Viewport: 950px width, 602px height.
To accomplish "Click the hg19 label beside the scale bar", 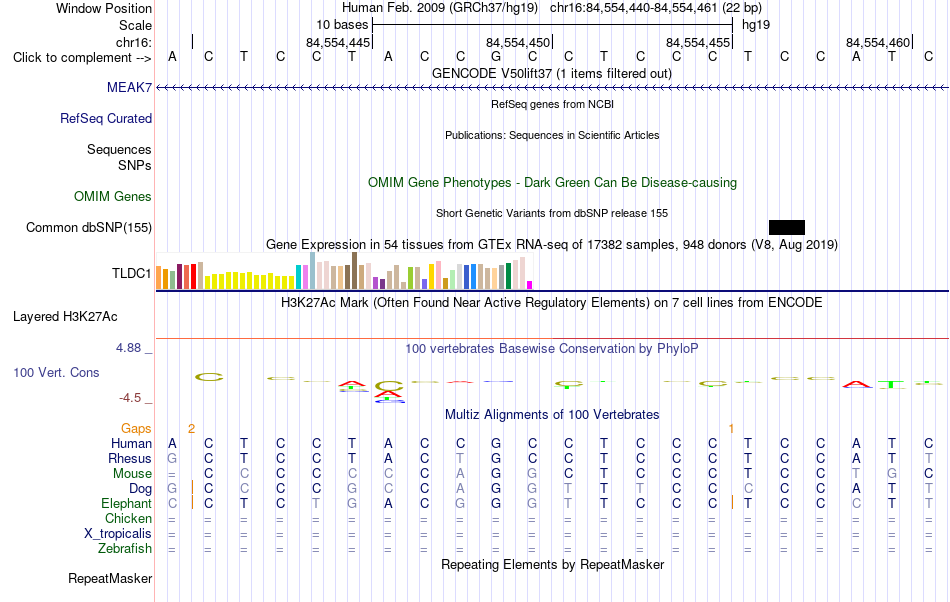I will tap(756, 25).
